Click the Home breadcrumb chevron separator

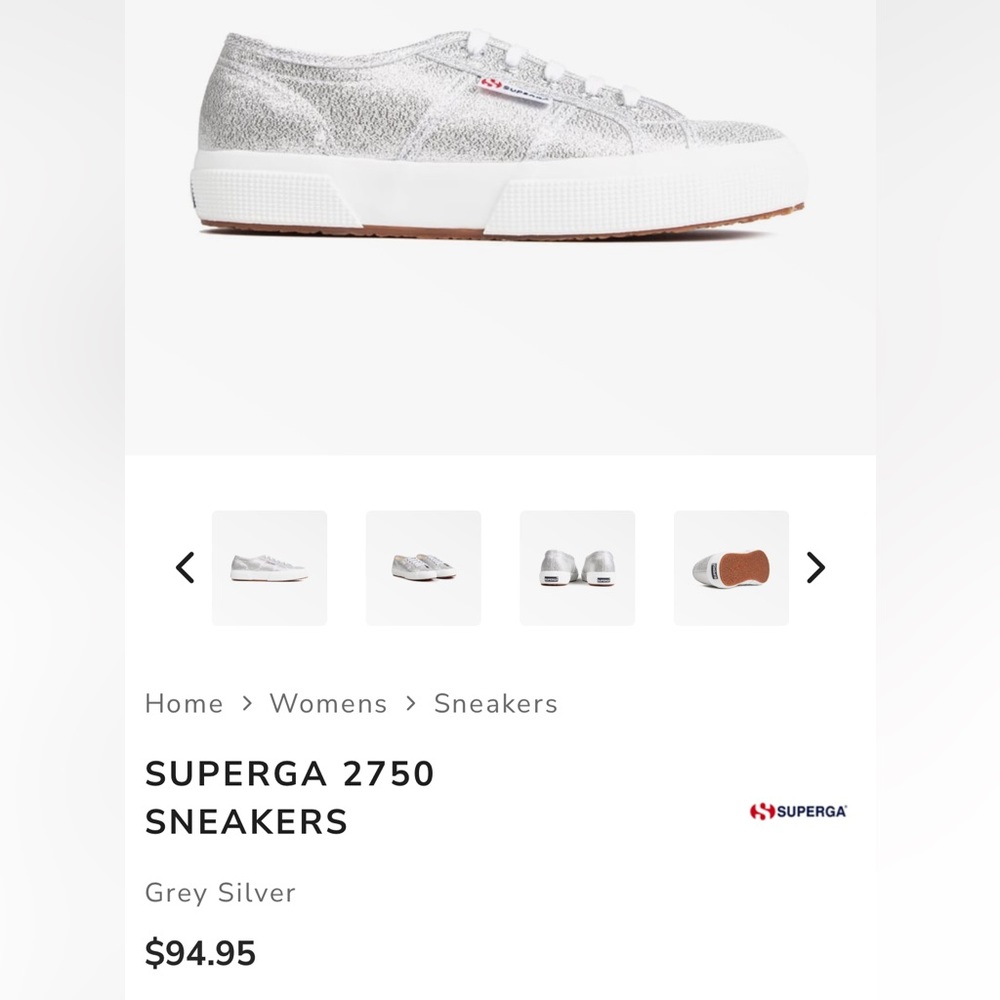pos(246,703)
